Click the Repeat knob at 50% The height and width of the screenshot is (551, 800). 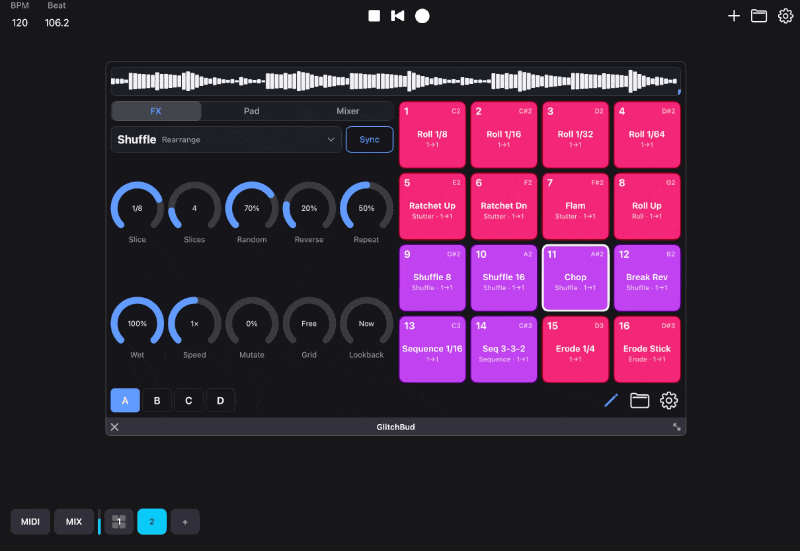pos(366,207)
